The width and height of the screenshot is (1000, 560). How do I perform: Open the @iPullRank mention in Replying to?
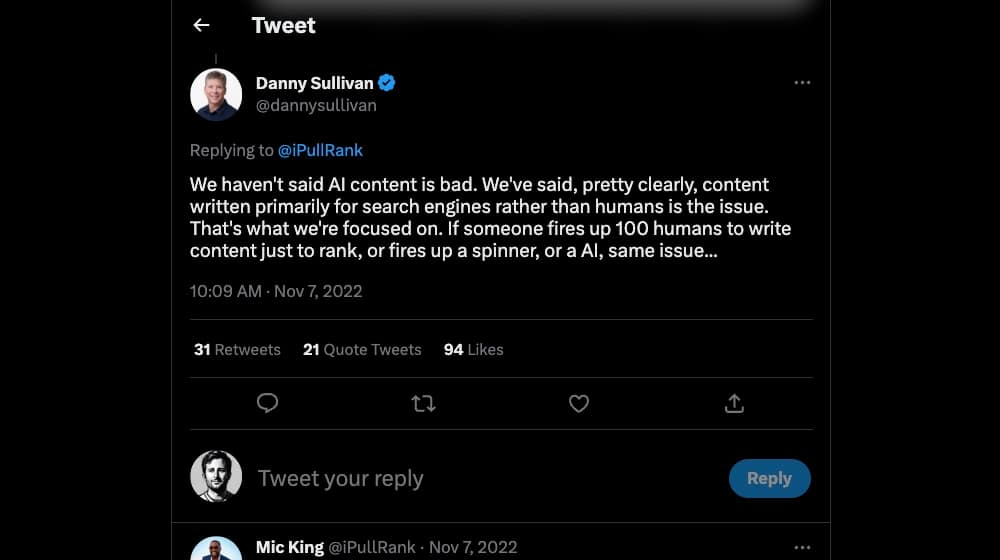[x=320, y=150]
